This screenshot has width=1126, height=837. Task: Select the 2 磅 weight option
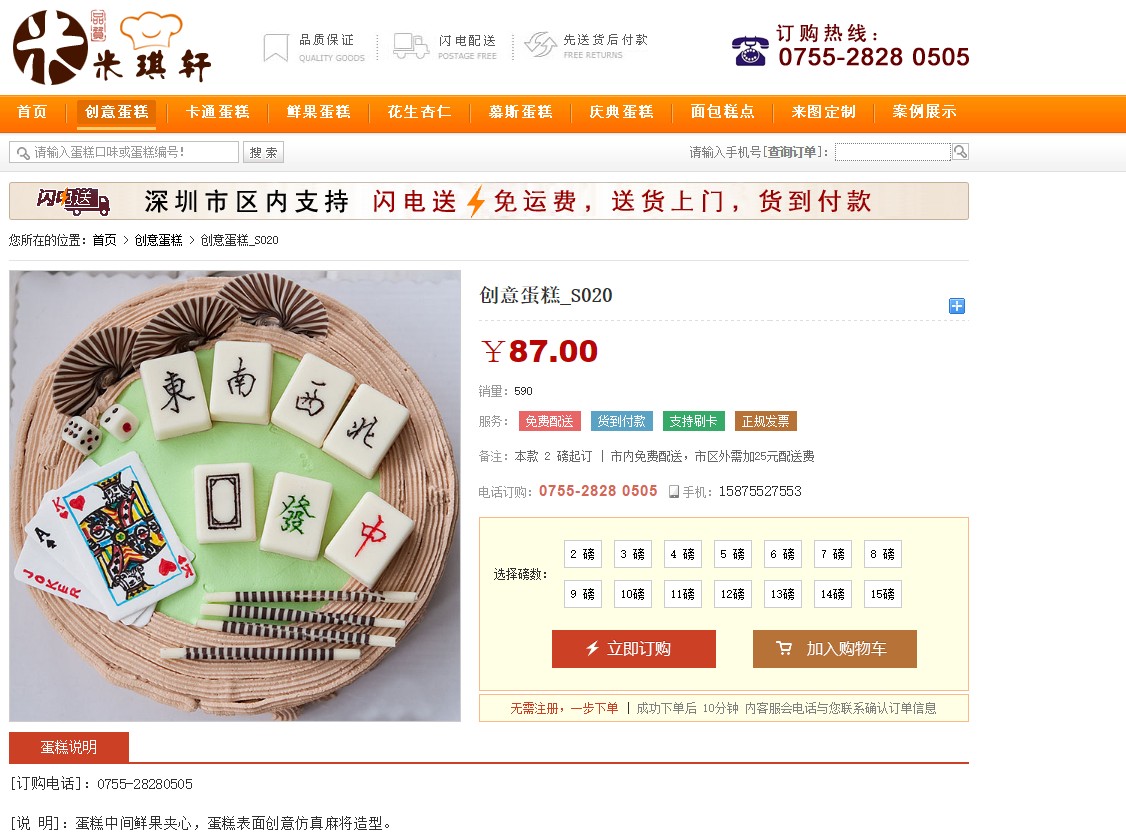(x=582, y=554)
